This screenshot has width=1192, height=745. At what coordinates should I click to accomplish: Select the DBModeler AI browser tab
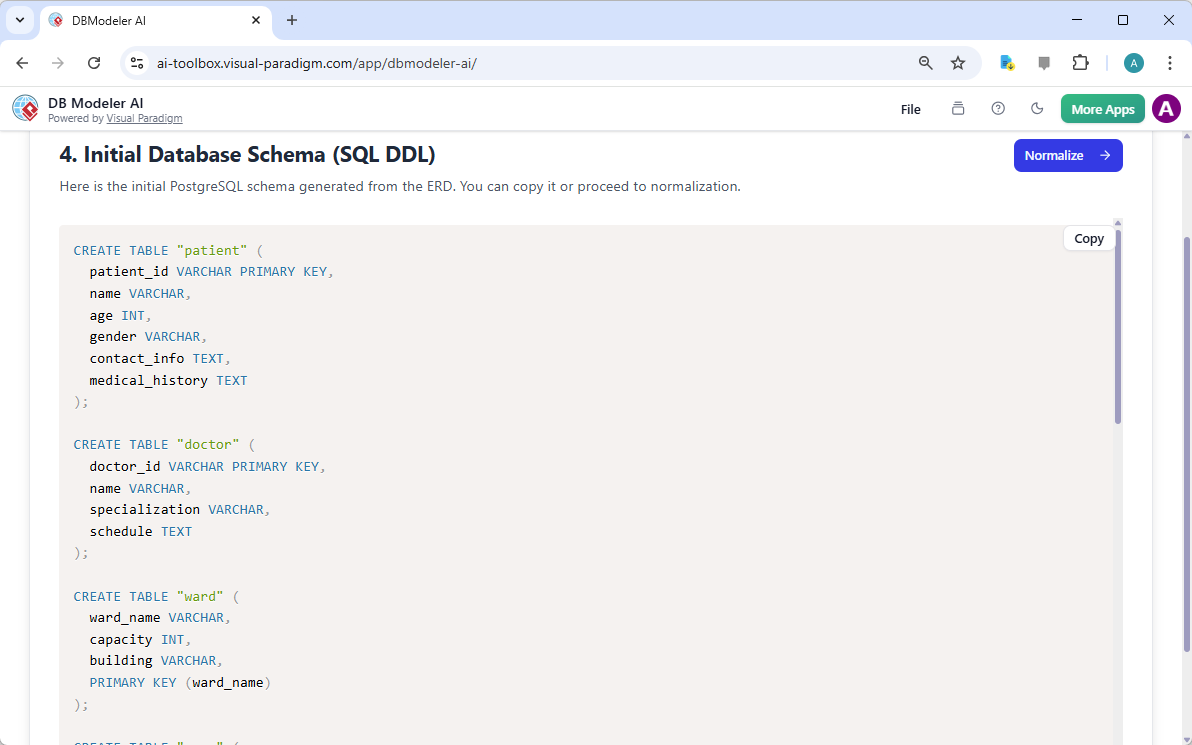[140, 19]
